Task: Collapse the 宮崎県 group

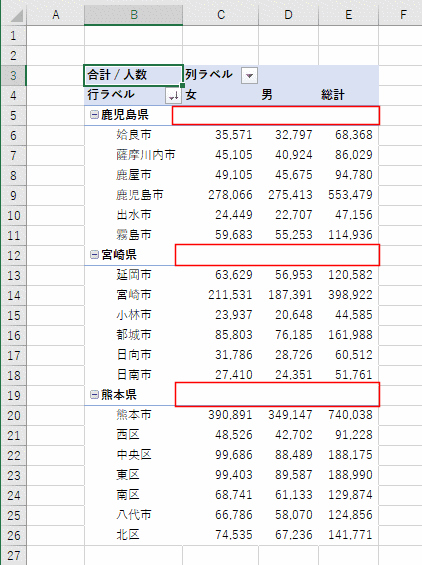Action: pyautogui.click(x=94, y=255)
